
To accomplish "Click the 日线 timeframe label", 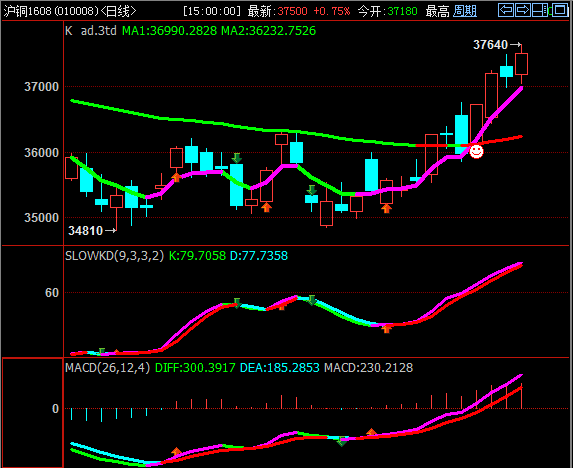I will pyautogui.click(x=118, y=11).
